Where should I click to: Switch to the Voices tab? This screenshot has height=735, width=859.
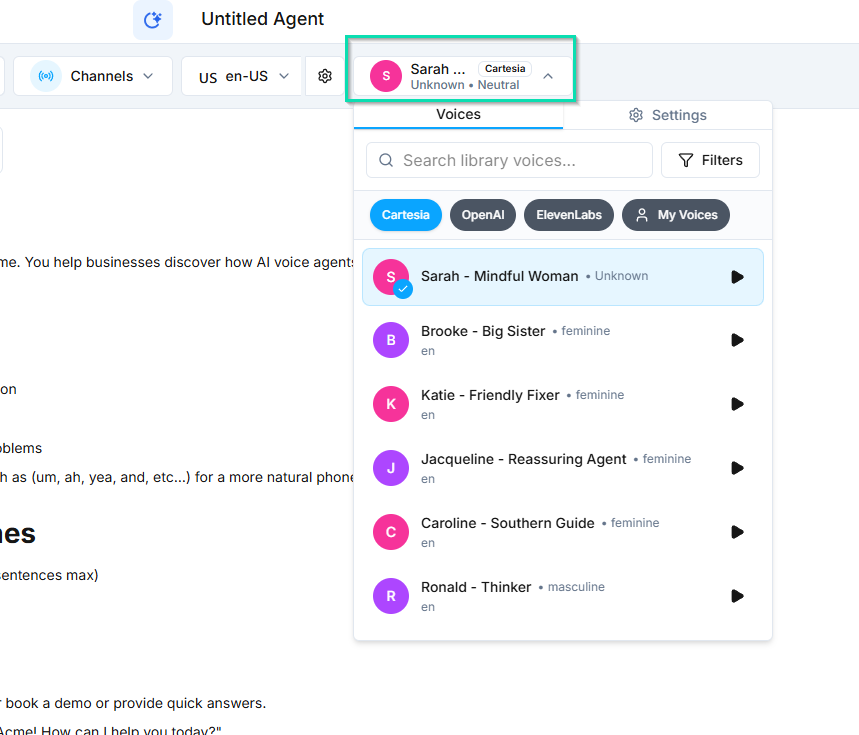point(458,115)
